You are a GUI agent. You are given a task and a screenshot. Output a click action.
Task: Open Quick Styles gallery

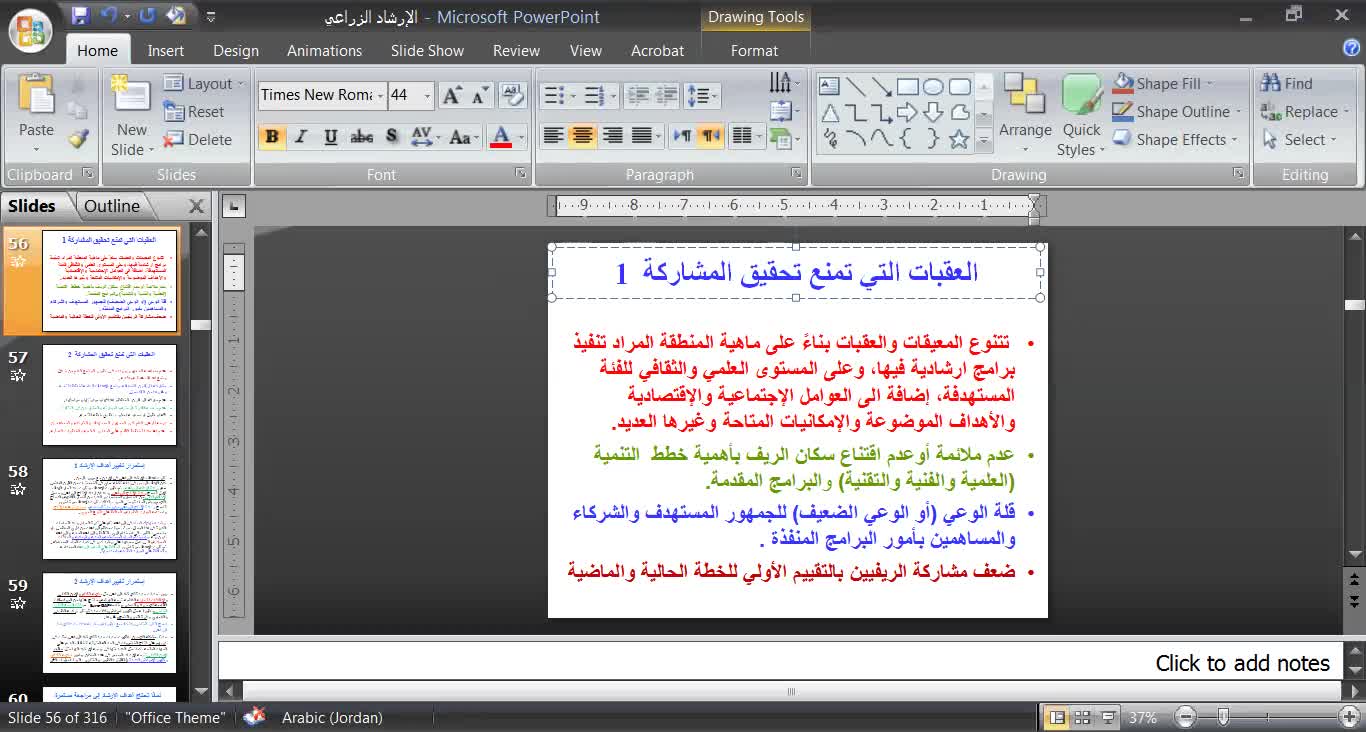click(x=1081, y=115)
